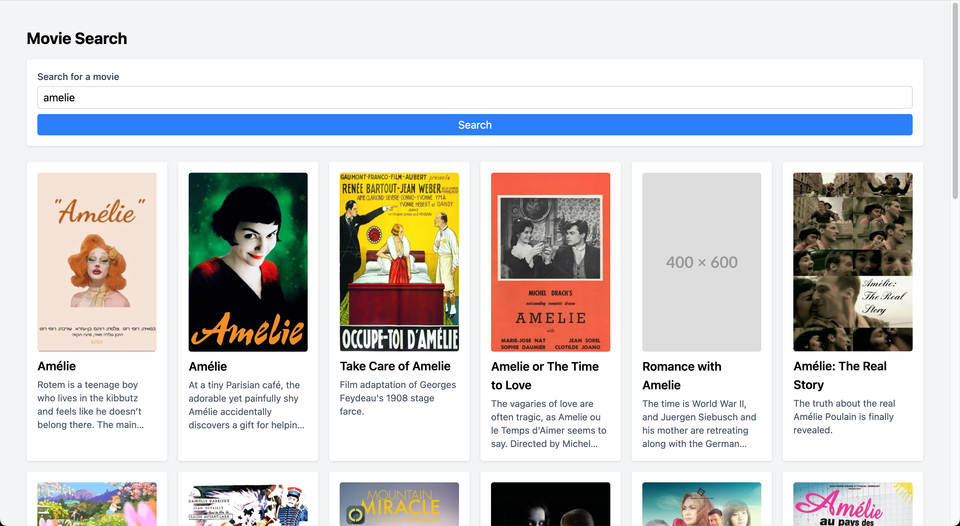Open the pink "Amélie" drag queen poster
The height and width of the screenshot is (526, 960).
pos(97,262)
